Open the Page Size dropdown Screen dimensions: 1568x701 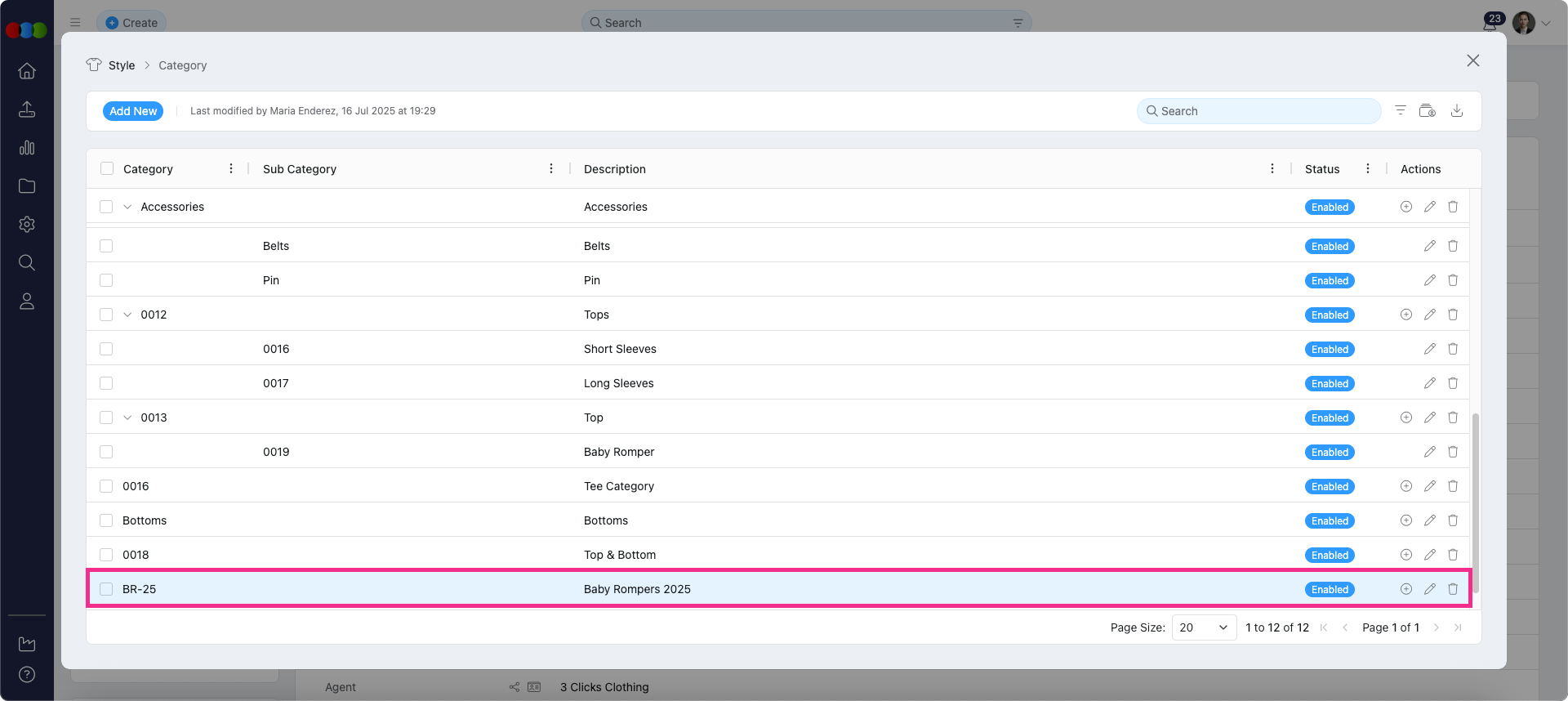[1204, 627]
